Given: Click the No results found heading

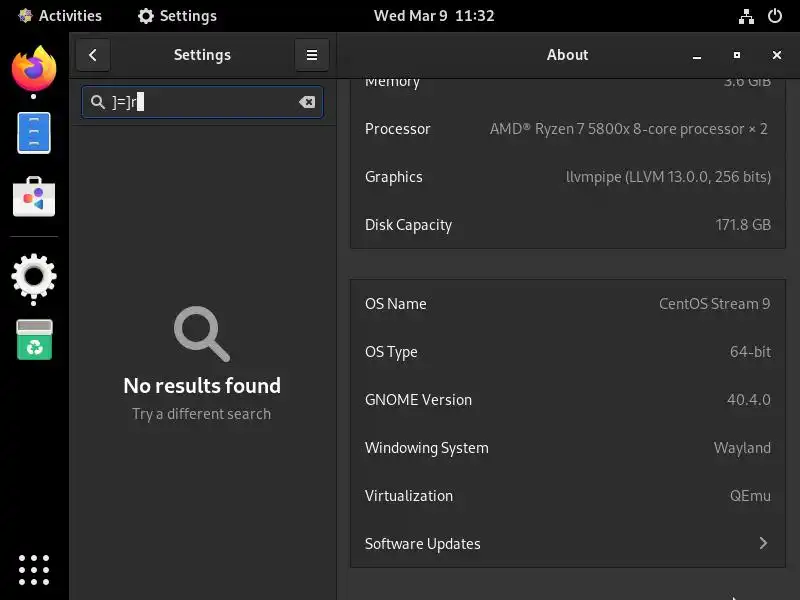Looking at the screenshot, I should click(x=202, y=386).
